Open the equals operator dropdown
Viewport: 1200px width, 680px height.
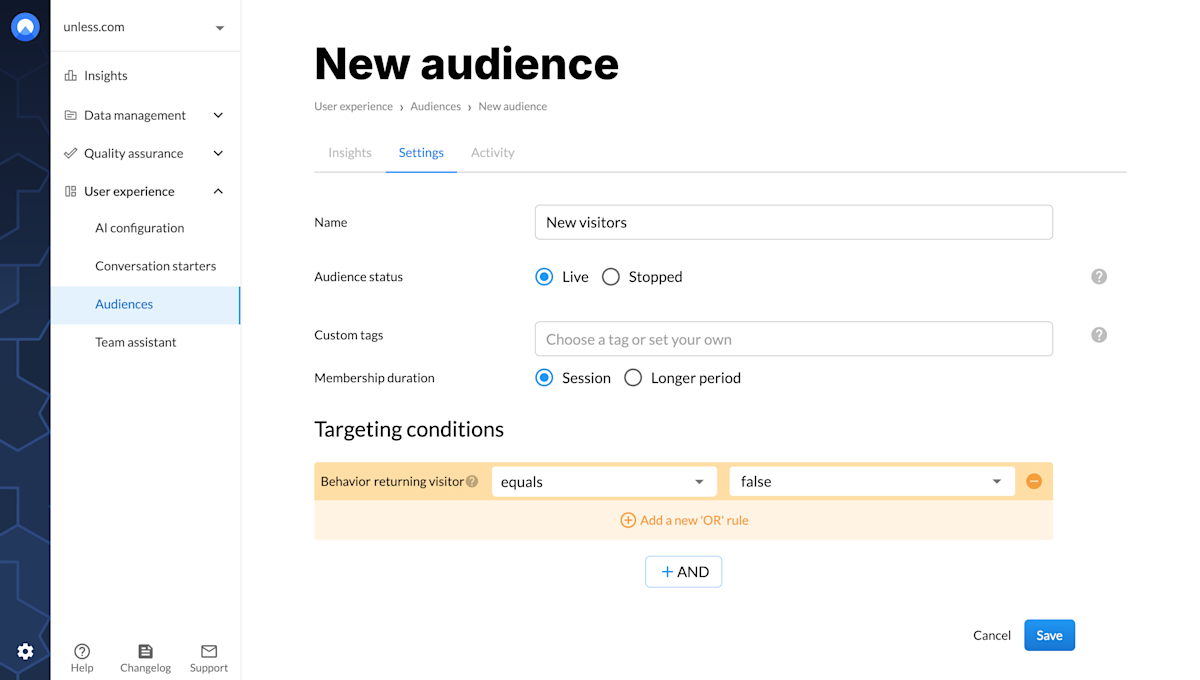point(604,482)
